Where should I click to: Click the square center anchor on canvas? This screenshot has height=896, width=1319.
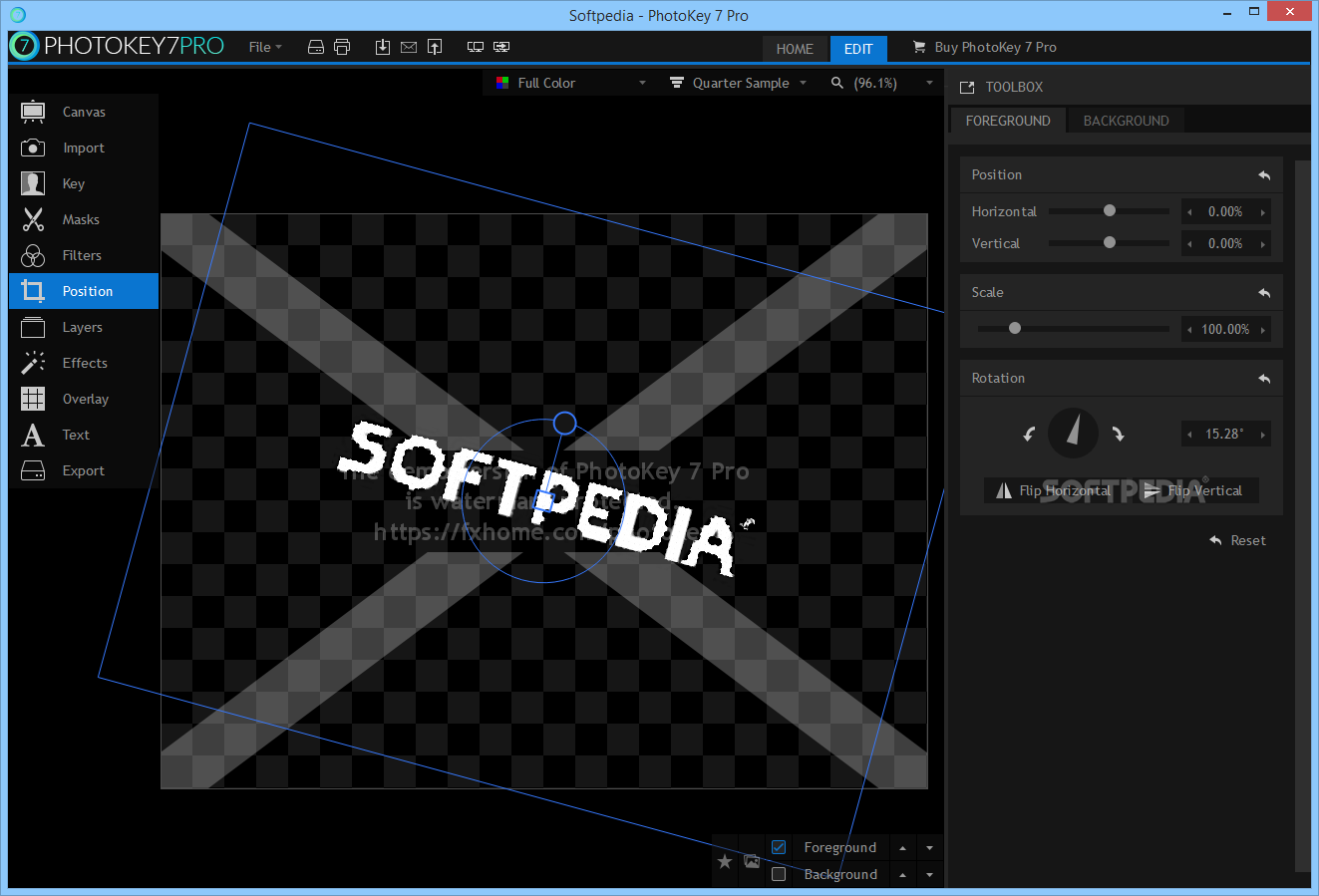click(543, 501)
